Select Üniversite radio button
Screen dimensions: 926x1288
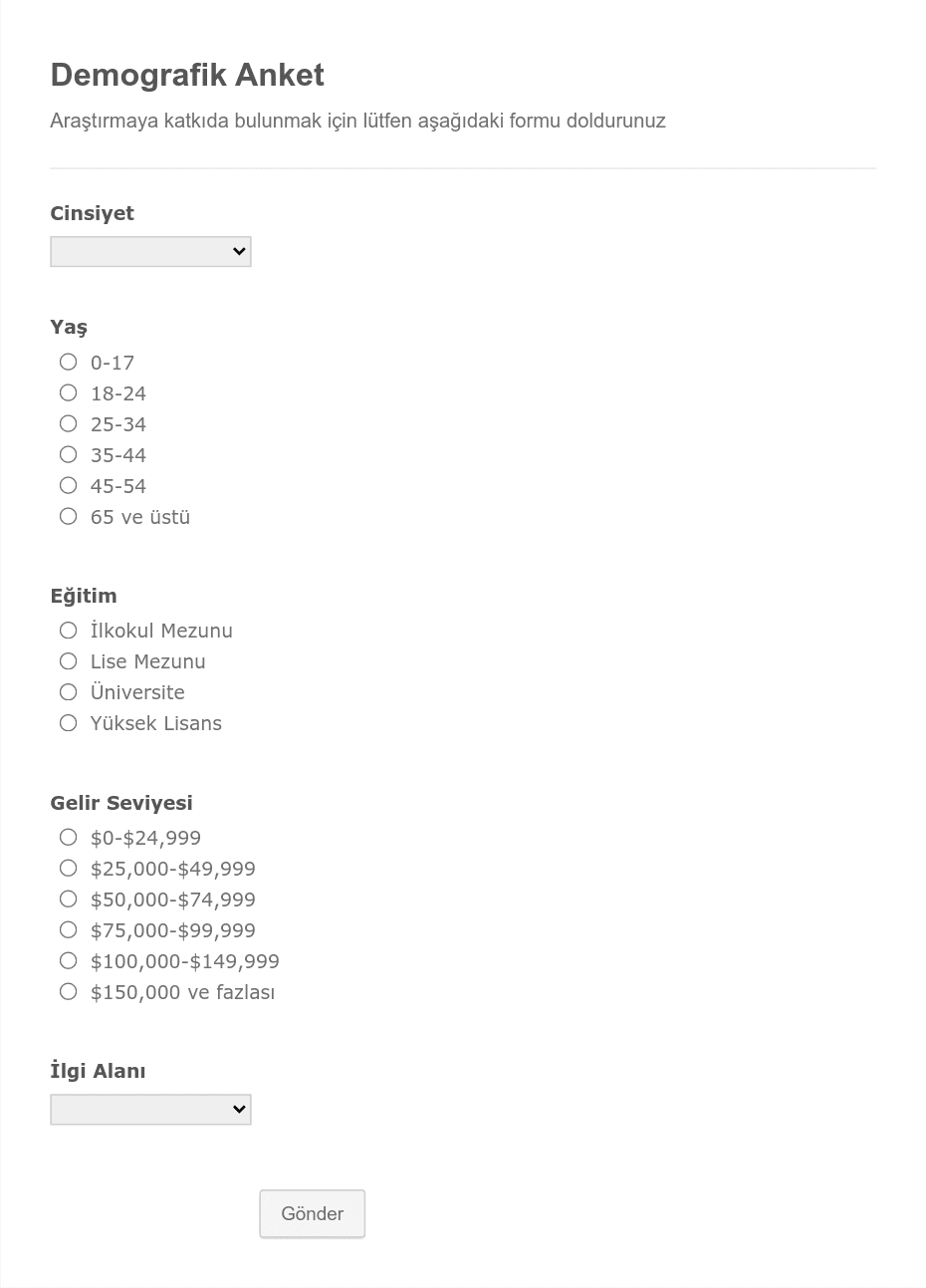click(68, 691)
